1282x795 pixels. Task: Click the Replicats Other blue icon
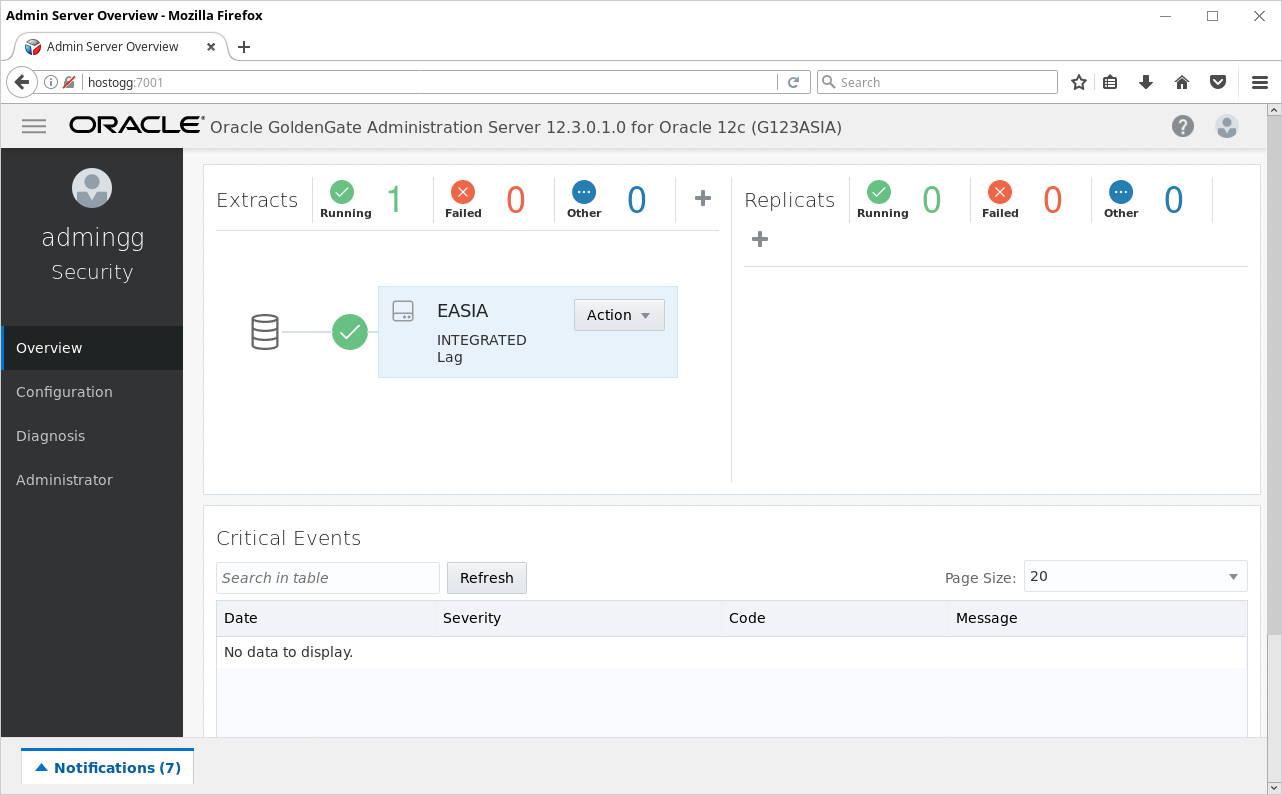coord(1121,192)
